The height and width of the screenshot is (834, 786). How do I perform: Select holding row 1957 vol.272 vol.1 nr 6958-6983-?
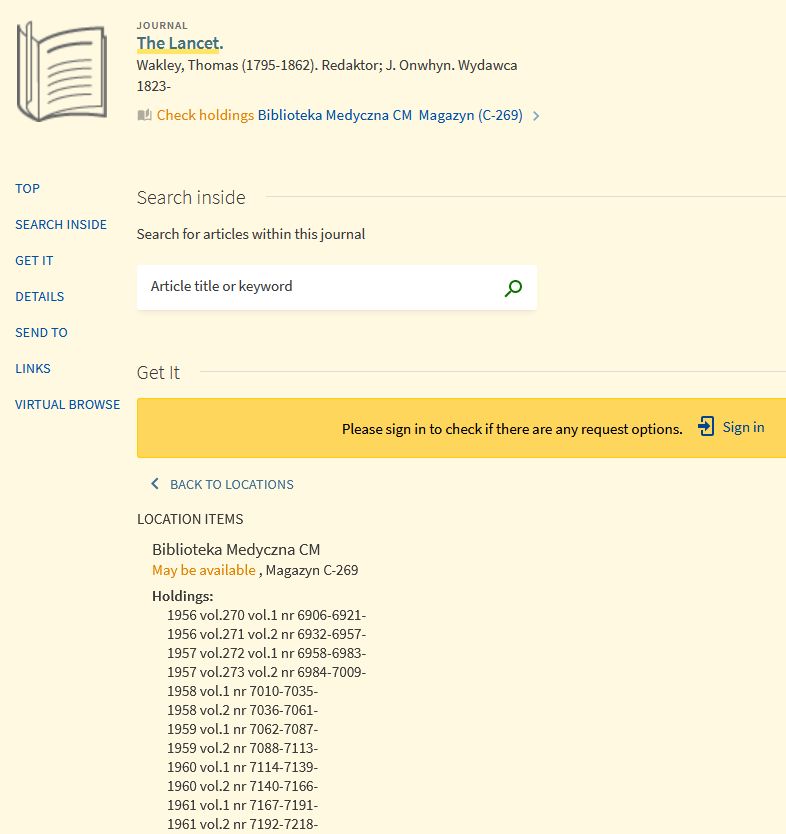click(266, 653)
